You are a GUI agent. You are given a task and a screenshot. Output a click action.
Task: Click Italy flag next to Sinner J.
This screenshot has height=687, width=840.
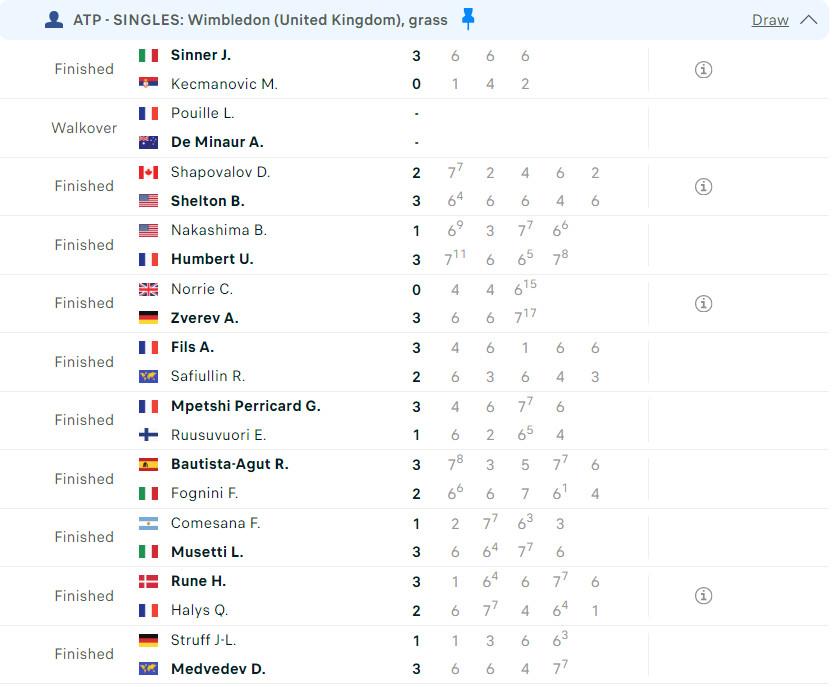pyautogui.click(x=148, y=55)
